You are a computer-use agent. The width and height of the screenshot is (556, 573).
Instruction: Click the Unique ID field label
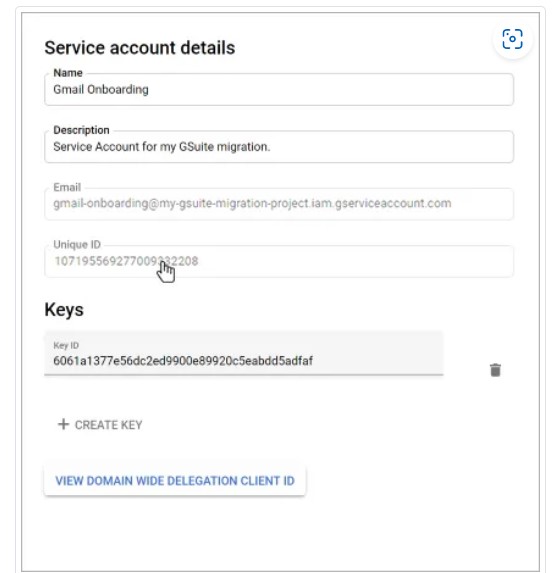(x=77, y=244)
